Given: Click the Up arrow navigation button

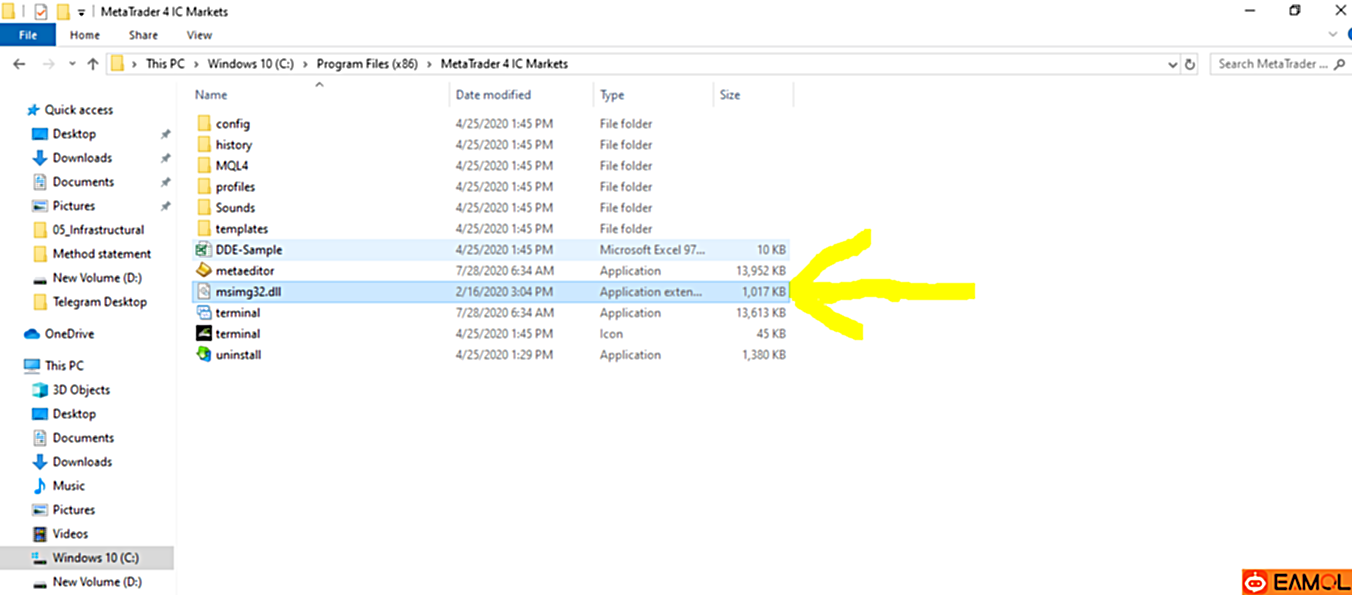Looking at the screenshot, I should 93,64.
